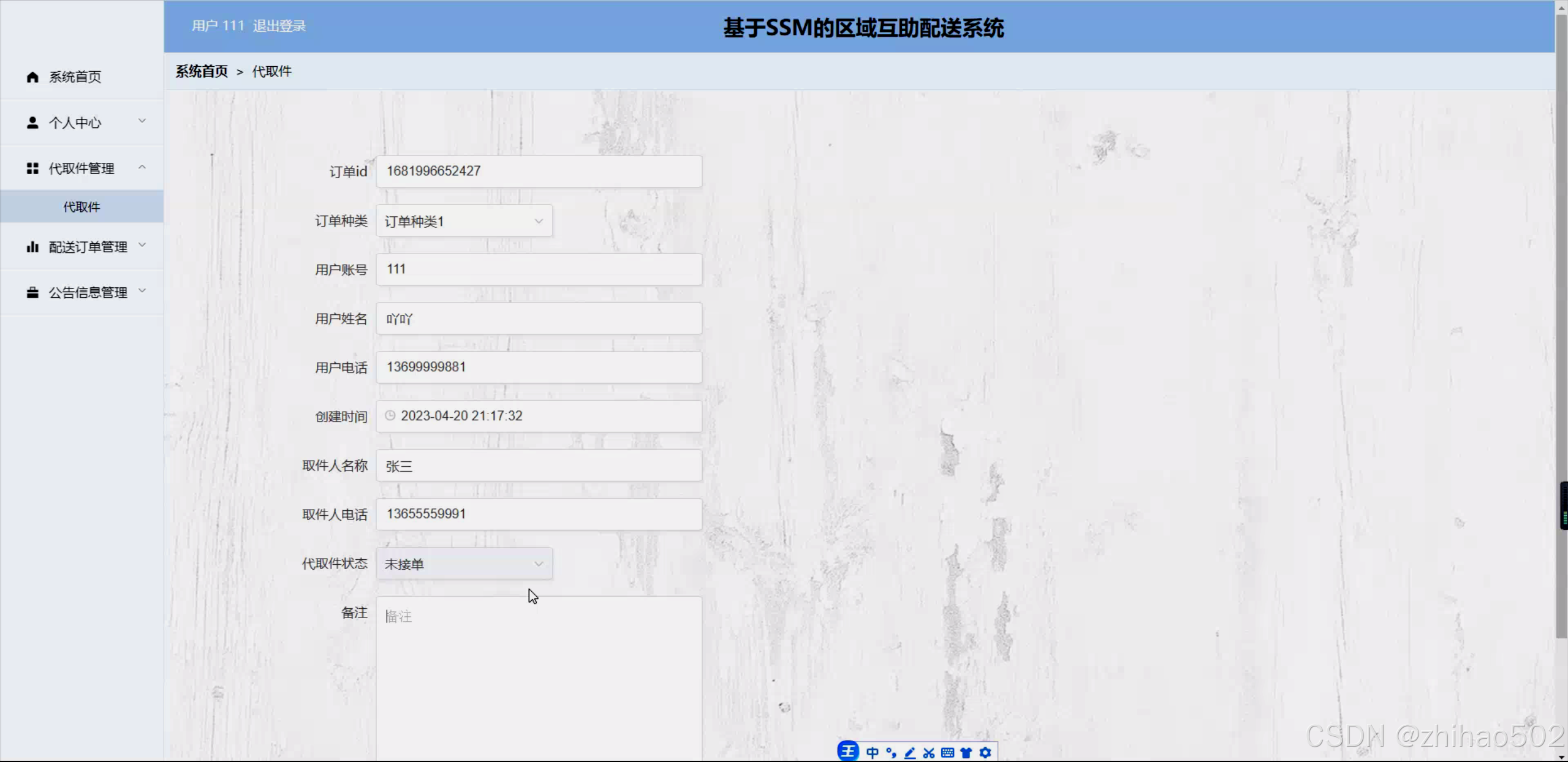Expand the 个人中心 menu chevron

click(142, 121)
